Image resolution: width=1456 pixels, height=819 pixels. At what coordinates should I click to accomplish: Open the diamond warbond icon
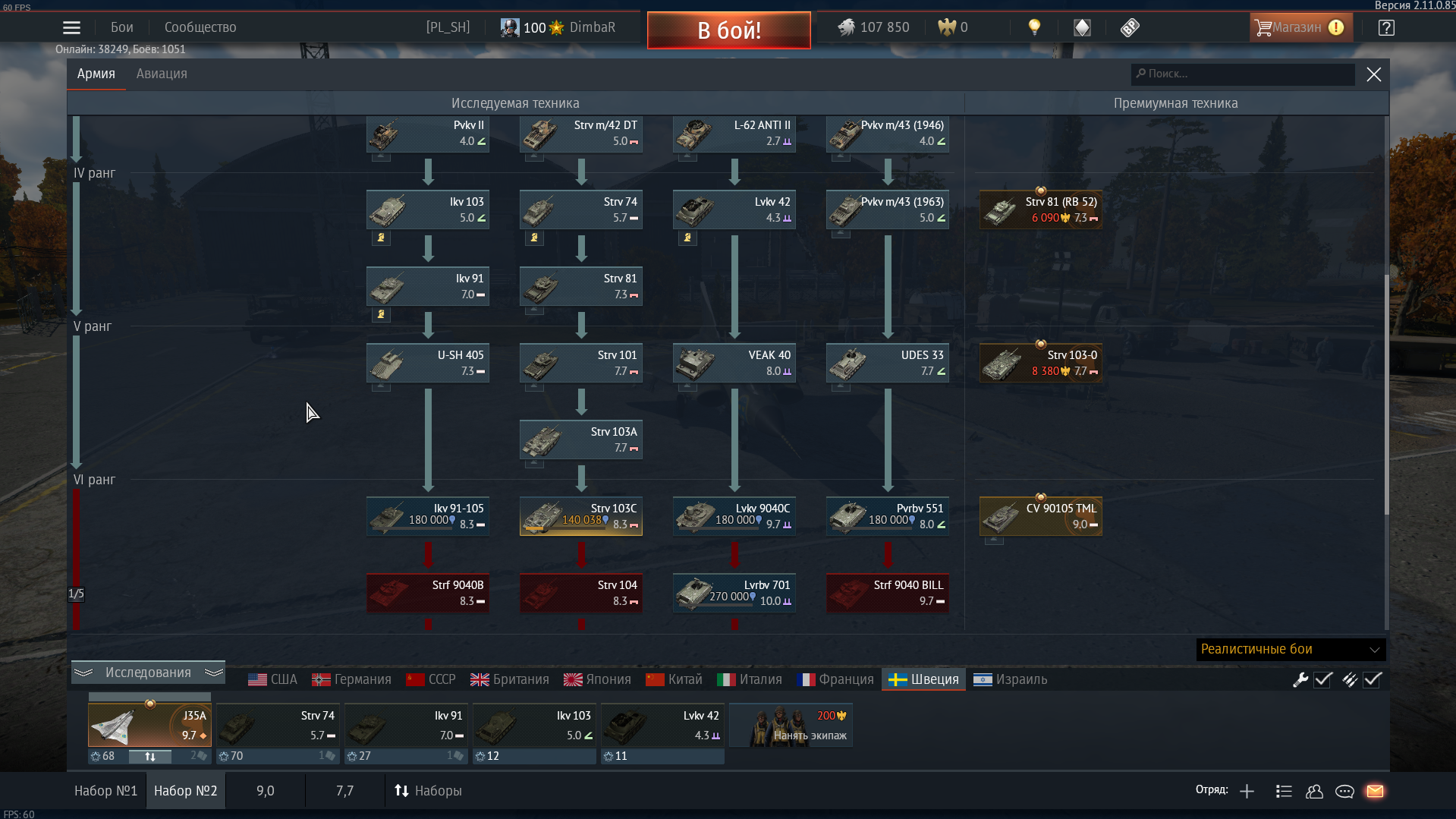(x=1082, y=28)
